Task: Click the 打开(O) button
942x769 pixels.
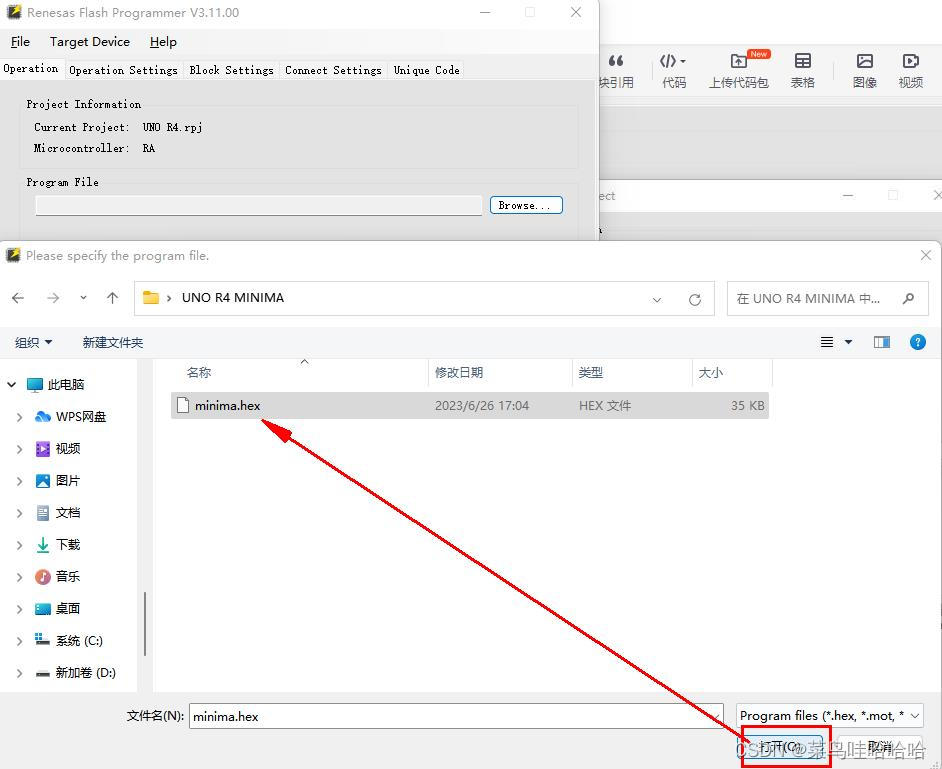Action: pyautogui.click(x=780, y=747)
